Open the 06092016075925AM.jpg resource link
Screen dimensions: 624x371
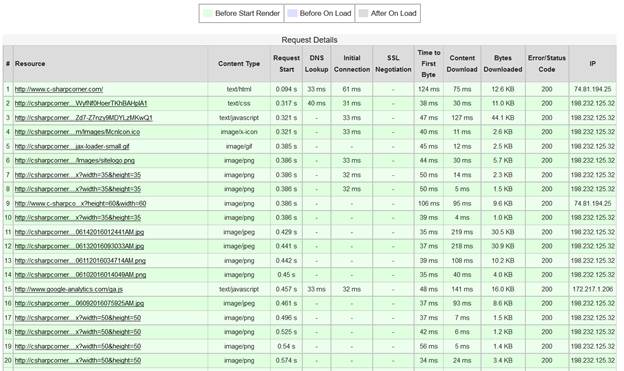(79, 303)
